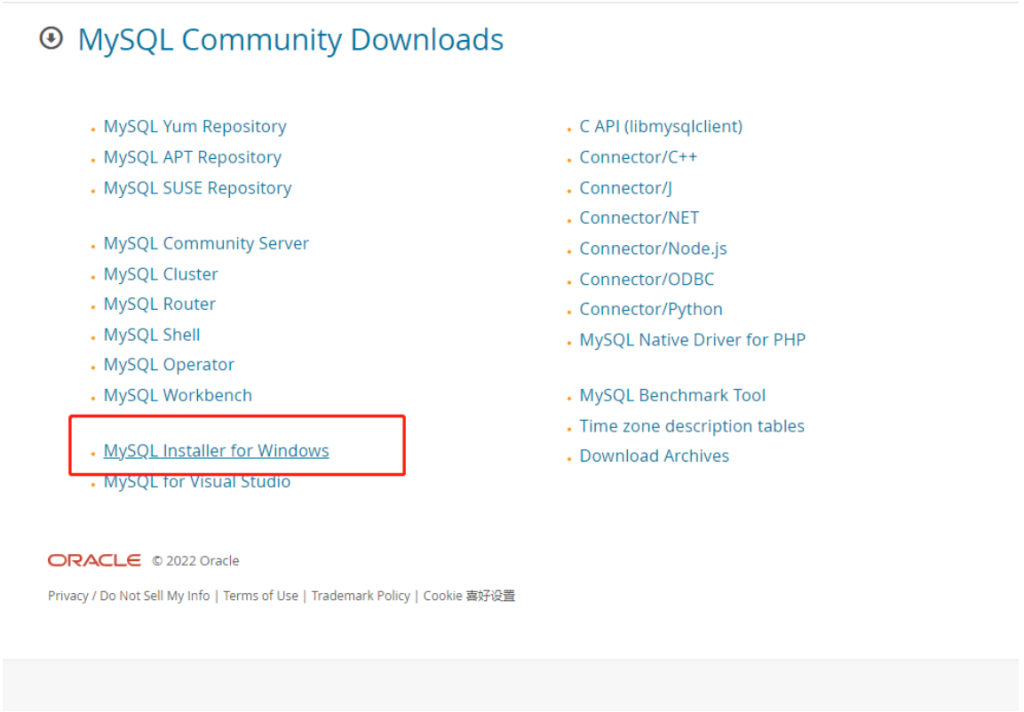View the Terms of Use
This screenshot has width=1024, height=712.
coord(261,596)
